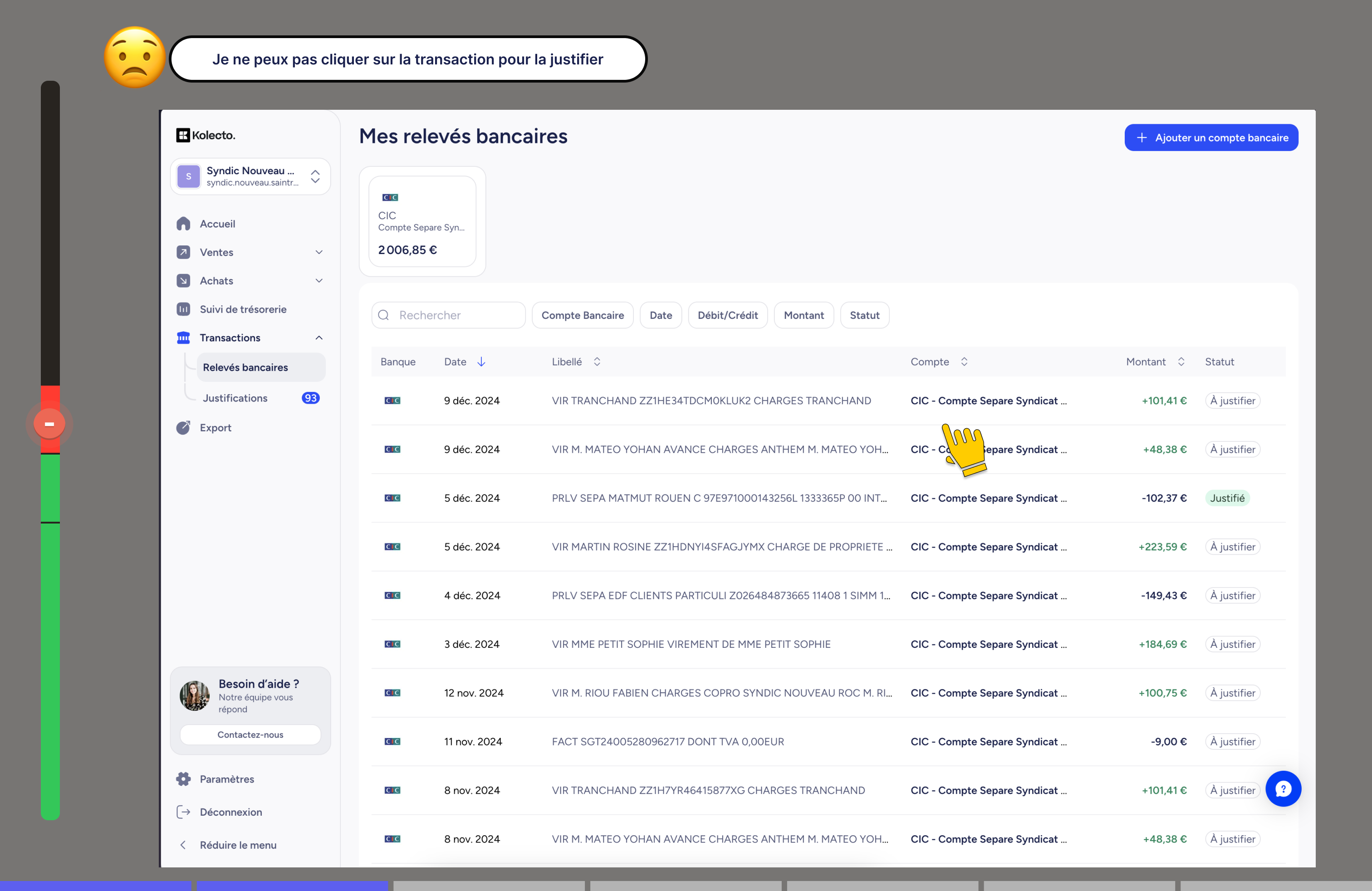1372x891 pixels.
Task: Click the Export arrow icon
Action: point(183,428)
